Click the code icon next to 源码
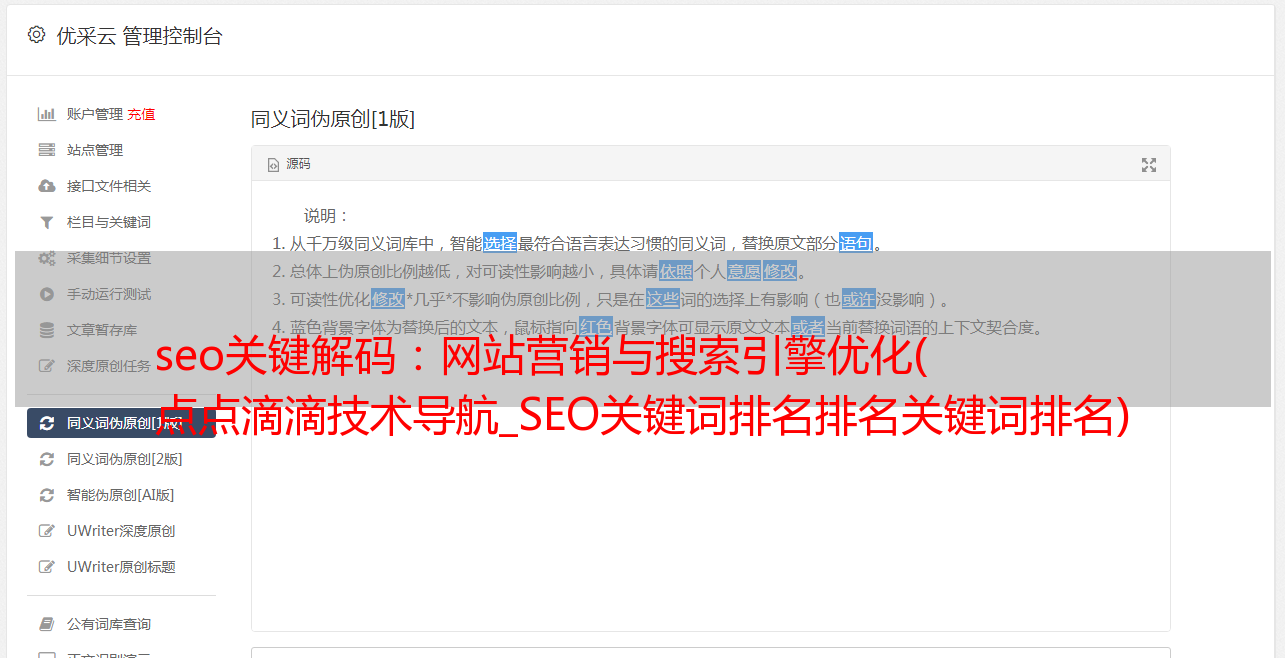1285x658 pixels. pyautogui.click(x=273, y=165)
